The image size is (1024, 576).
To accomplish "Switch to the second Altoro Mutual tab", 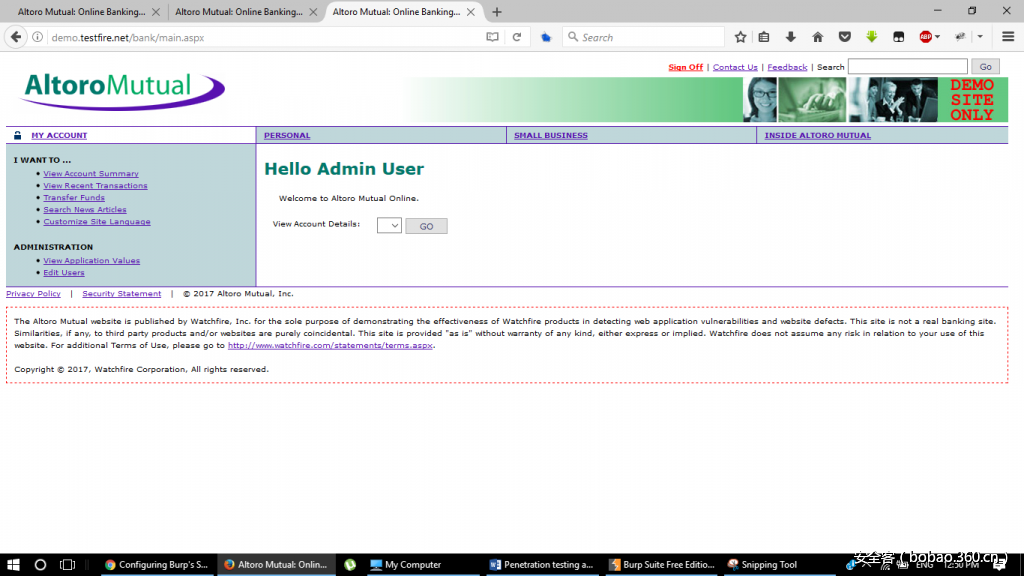I will pyautogui.click(x=237, y=10).
